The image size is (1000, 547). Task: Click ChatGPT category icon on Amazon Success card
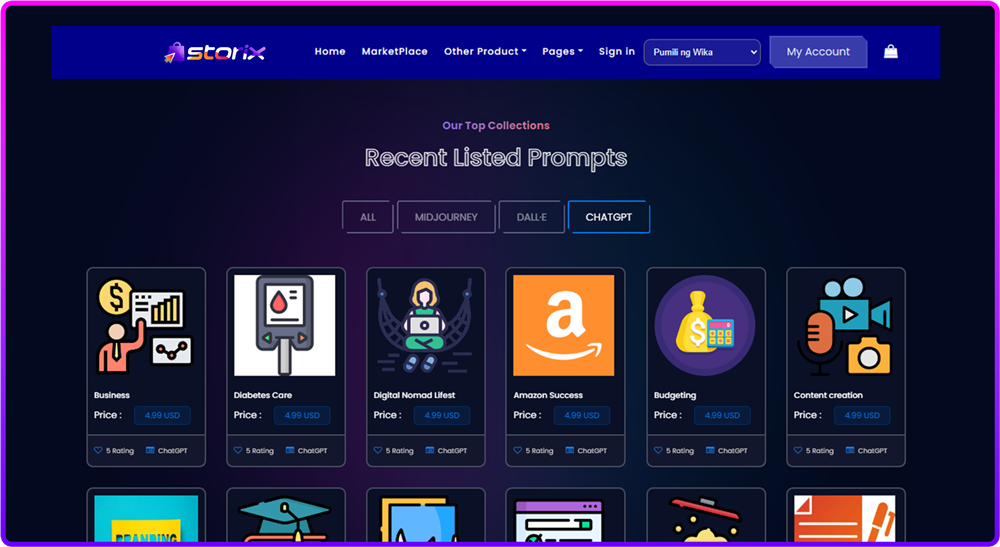click(x=570, y=450)
